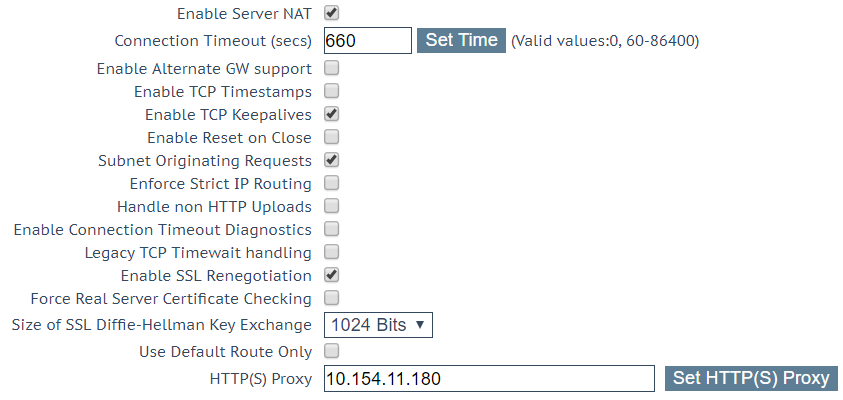Click the Set HTTP(S) Proxy button
The image size is (843, 400).
coord(752,378)
